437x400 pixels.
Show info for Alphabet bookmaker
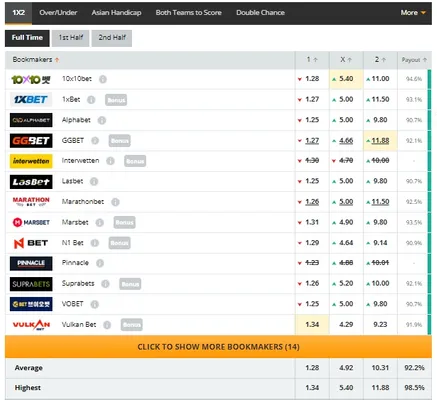point(102,120)
